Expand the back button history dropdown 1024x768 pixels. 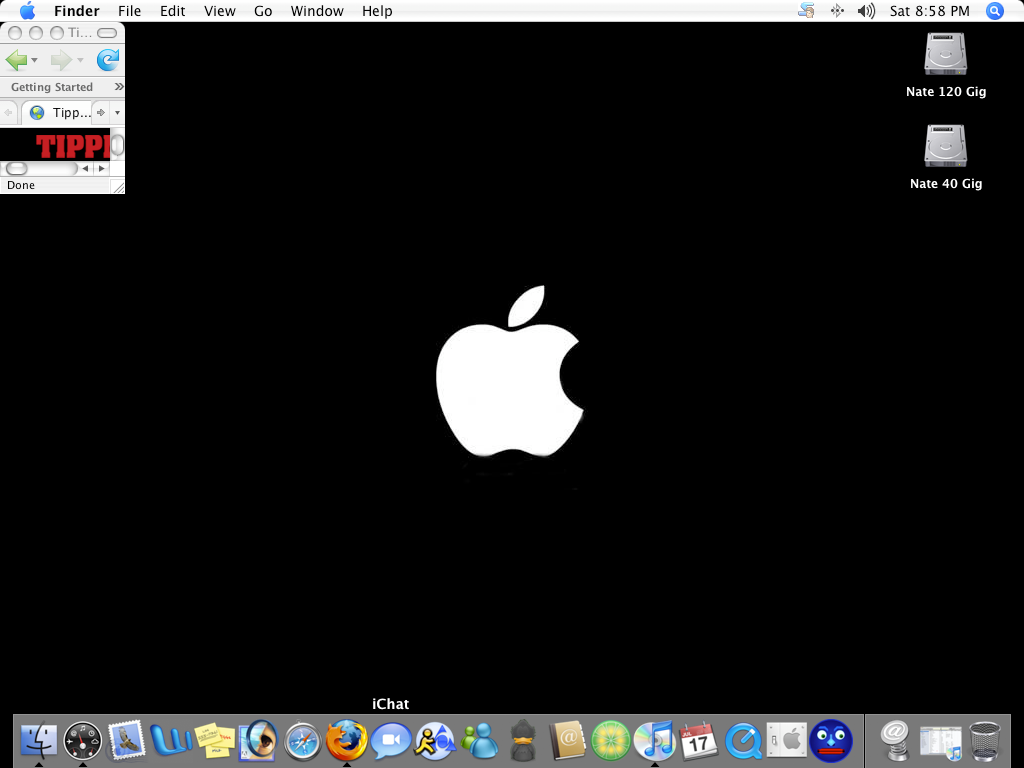(35, 61)
